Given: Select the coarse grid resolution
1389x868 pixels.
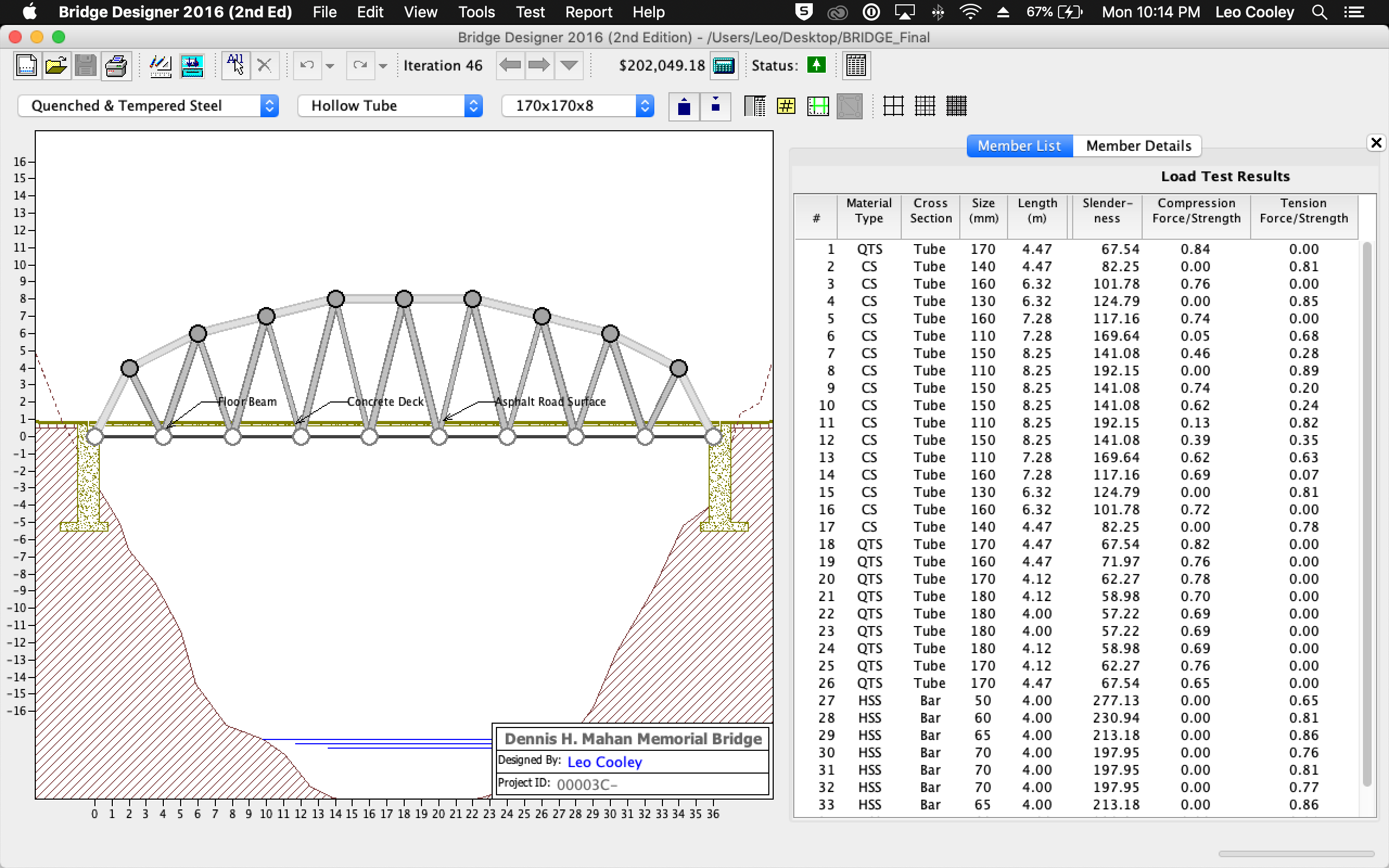Looking at the screenshot, I should 894,106.
